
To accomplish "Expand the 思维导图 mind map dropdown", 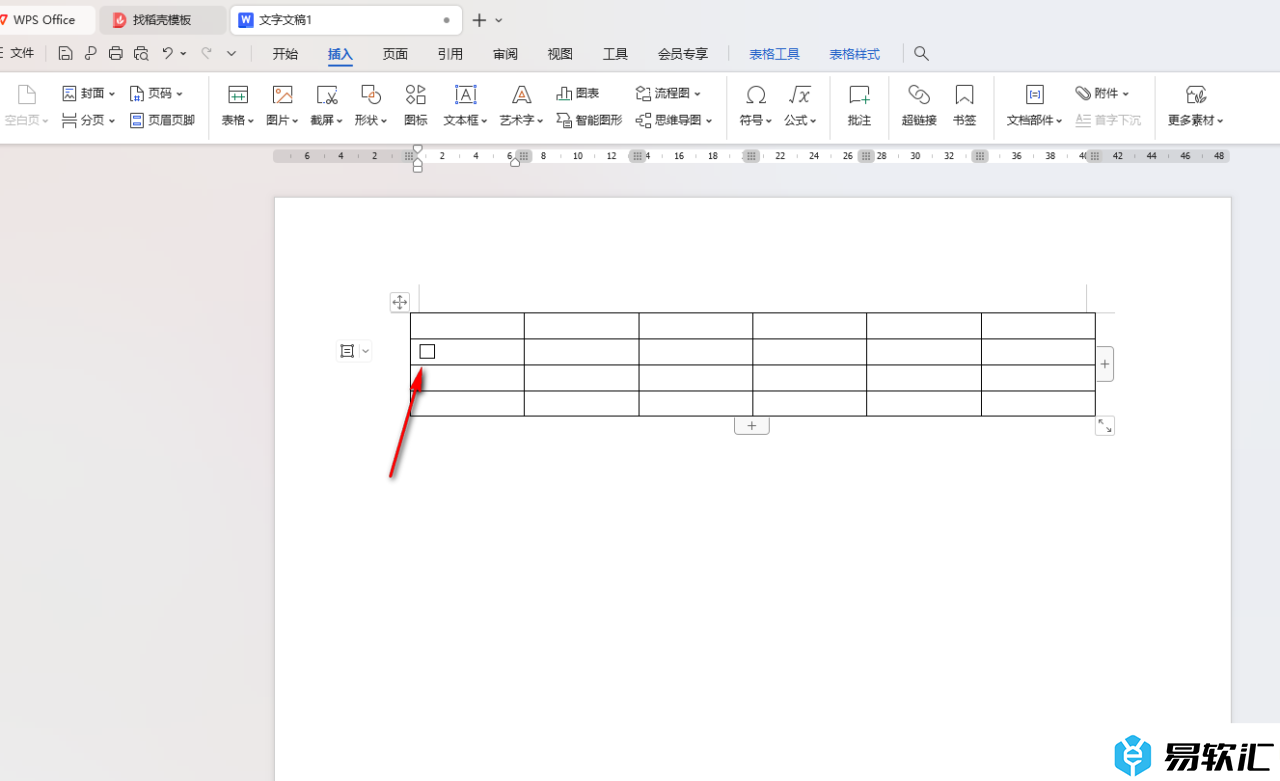I will 709,121.
